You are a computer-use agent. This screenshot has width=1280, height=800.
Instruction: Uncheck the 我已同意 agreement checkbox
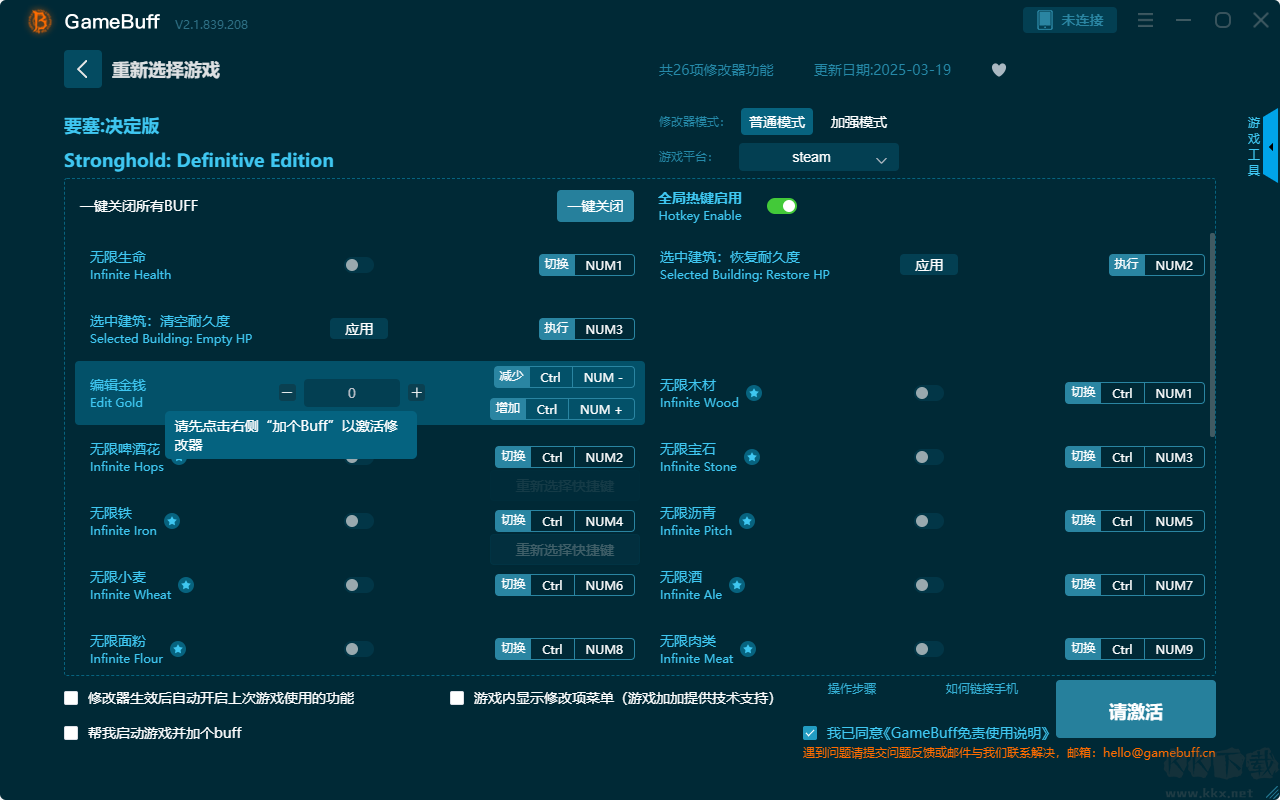tap(810, 733)
